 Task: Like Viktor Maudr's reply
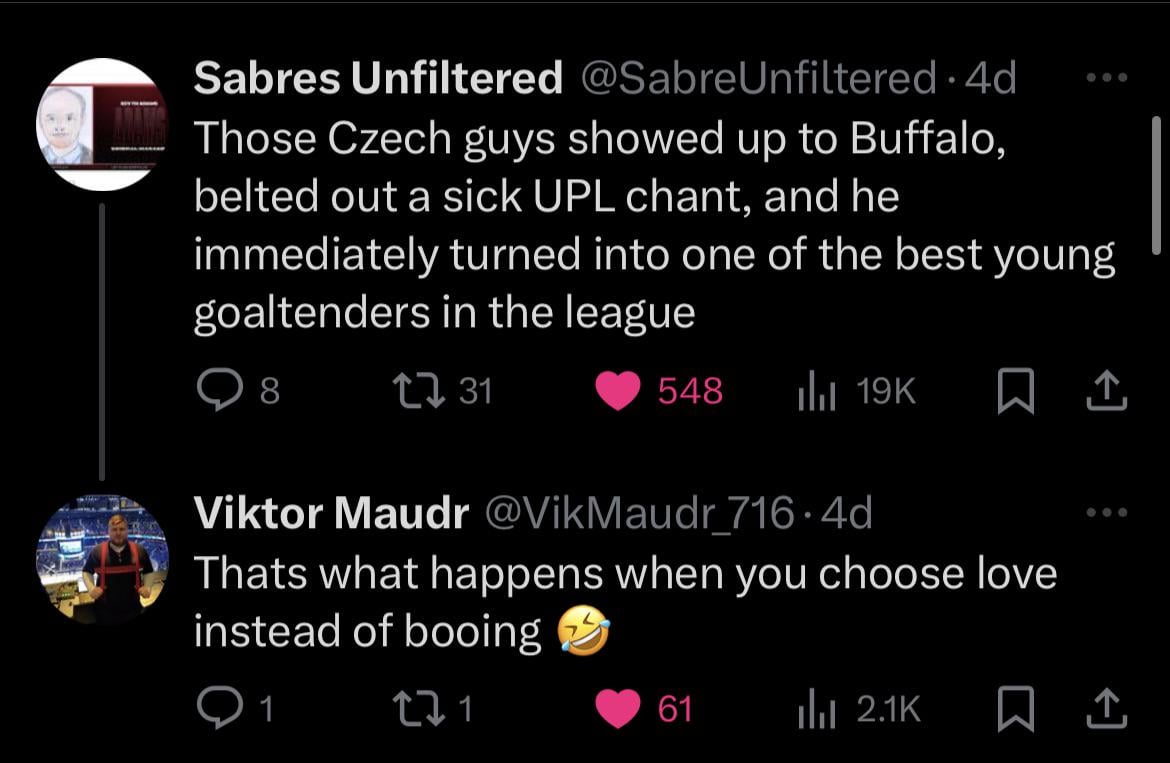click(x=618, y=709)
